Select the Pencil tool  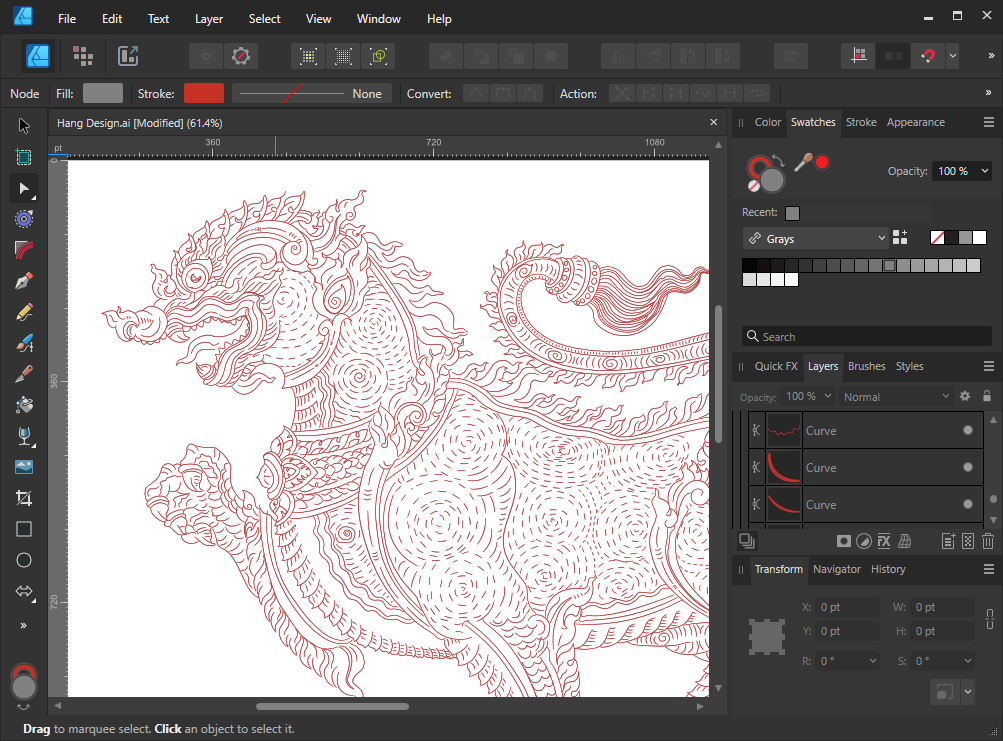pos(24,312)
